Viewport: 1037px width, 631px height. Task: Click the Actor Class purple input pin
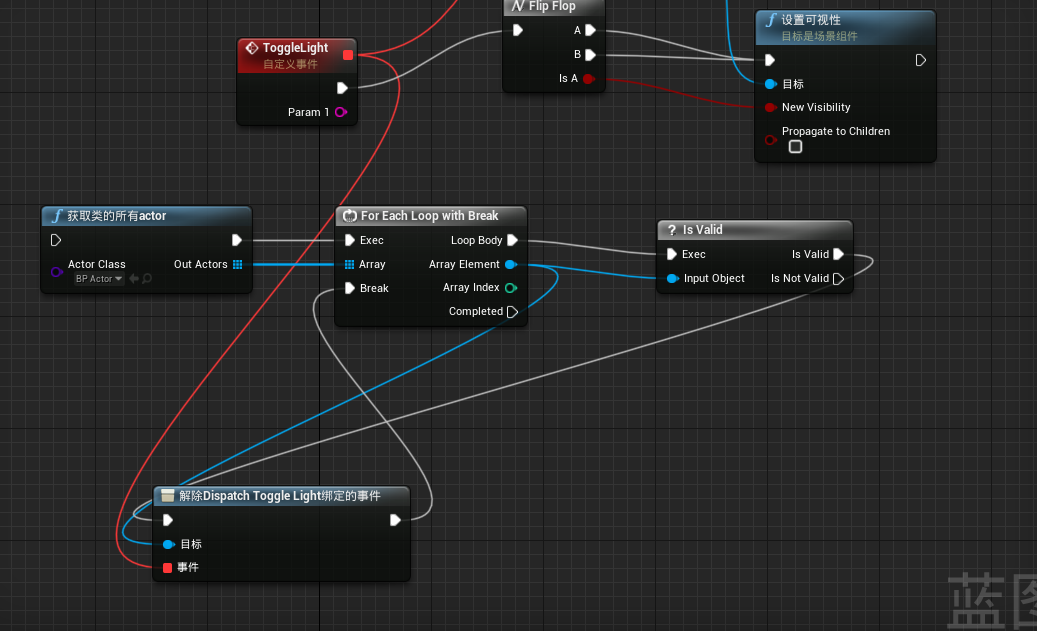tap(56, 272)
